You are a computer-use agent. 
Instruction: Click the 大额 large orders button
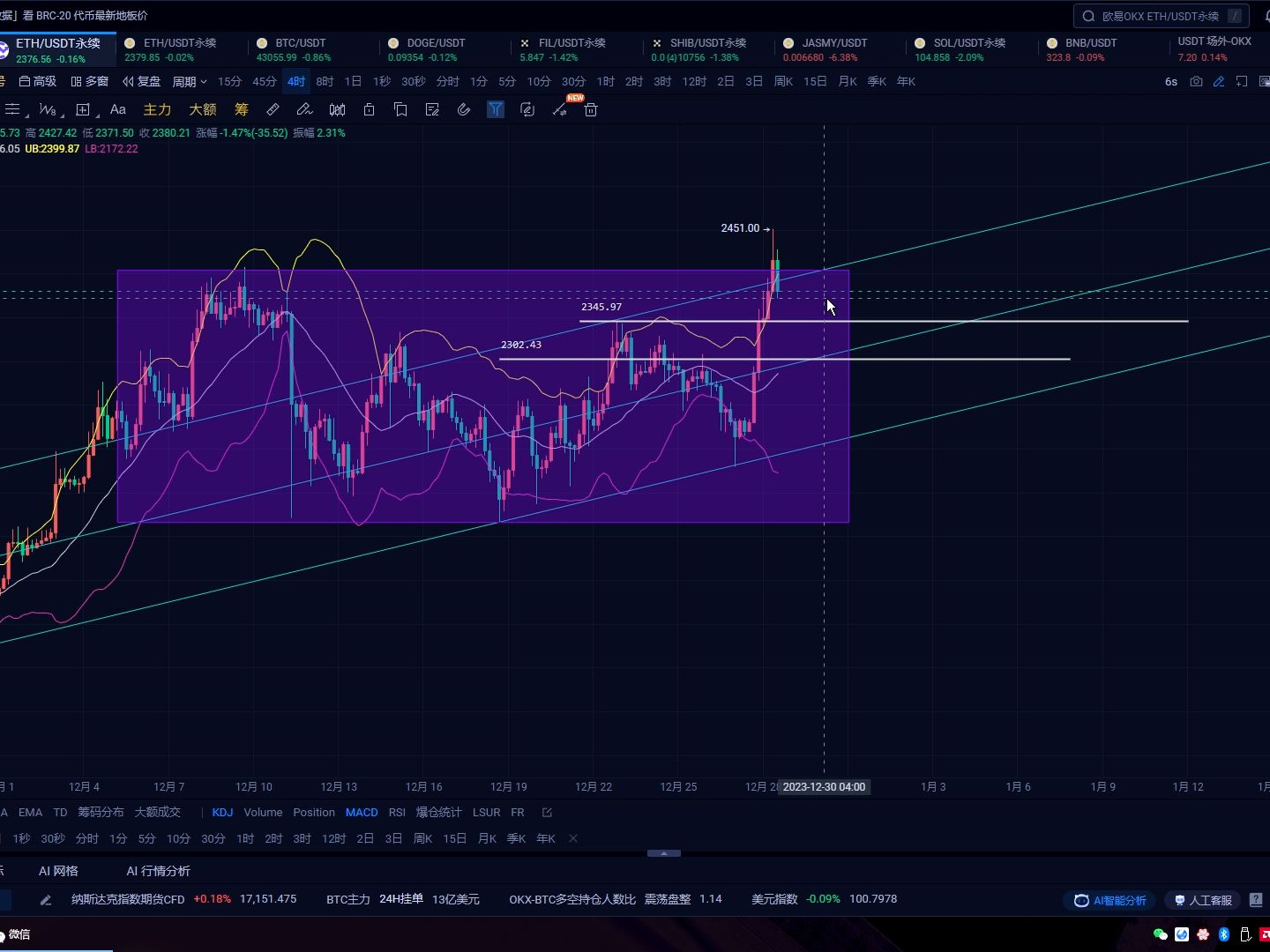point(203,109)
